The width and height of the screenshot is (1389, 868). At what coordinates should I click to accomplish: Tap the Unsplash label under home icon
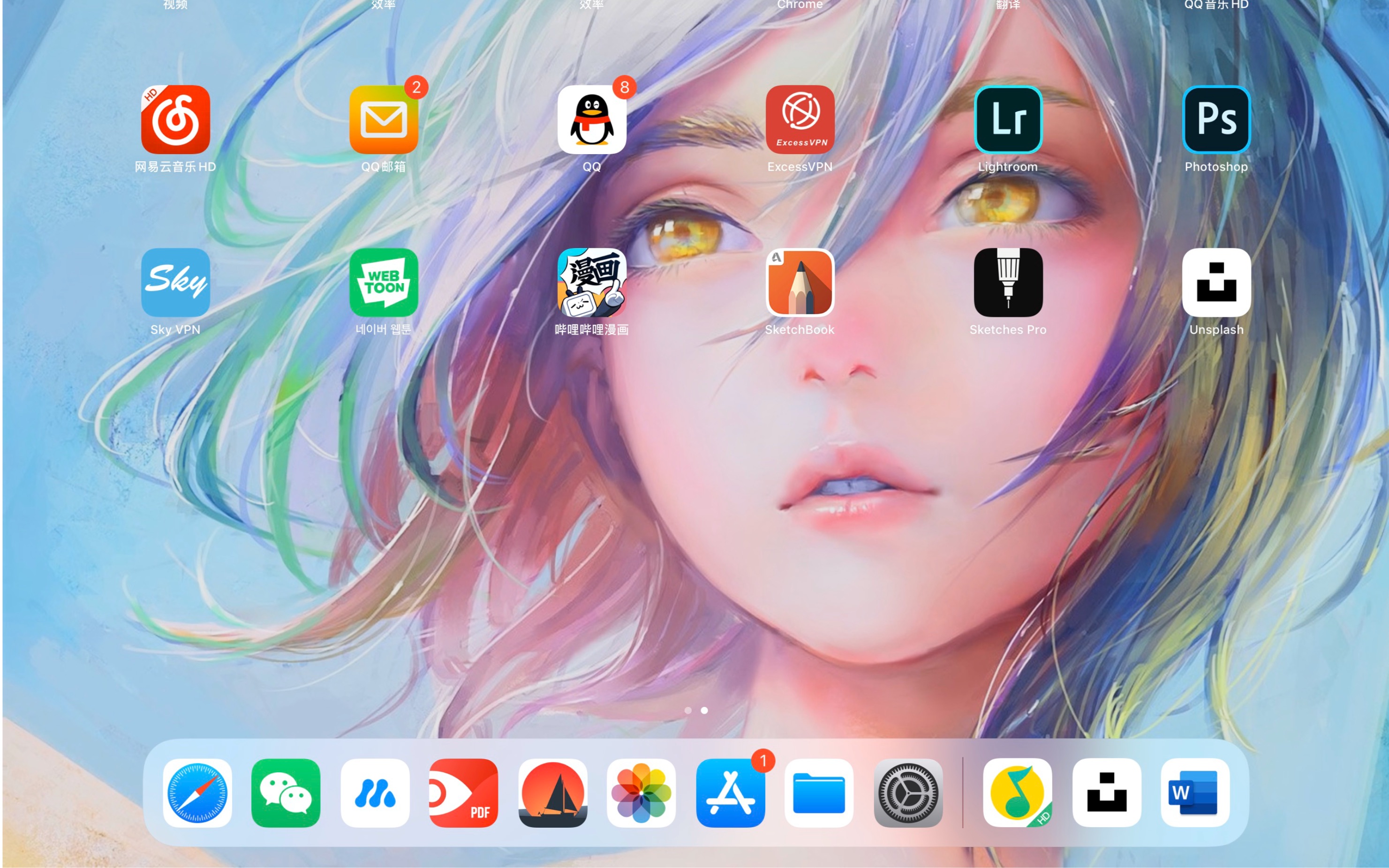pyautogui.click(x=1216, y=329)
